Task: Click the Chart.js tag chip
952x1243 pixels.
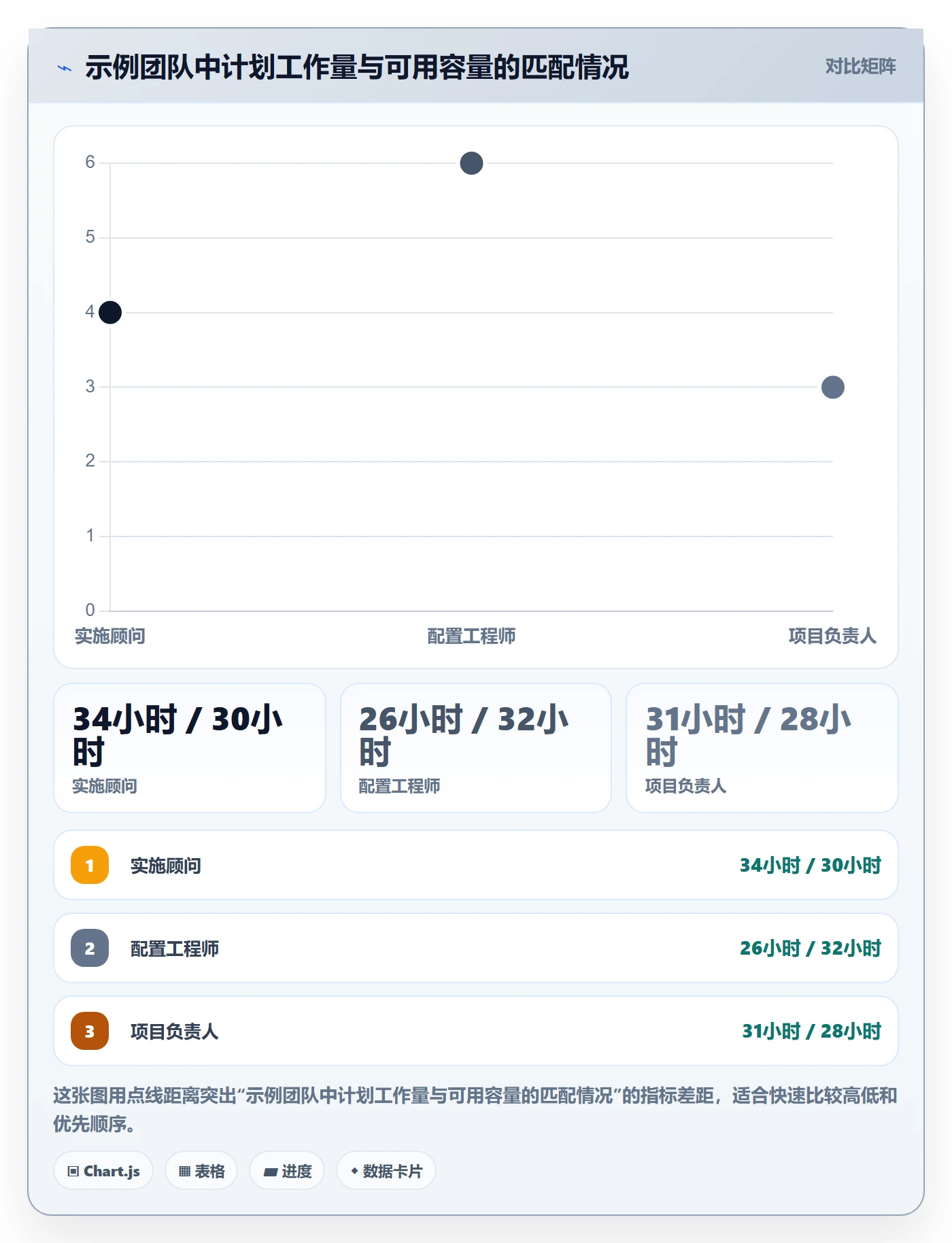Action: tap(103, 1170)
